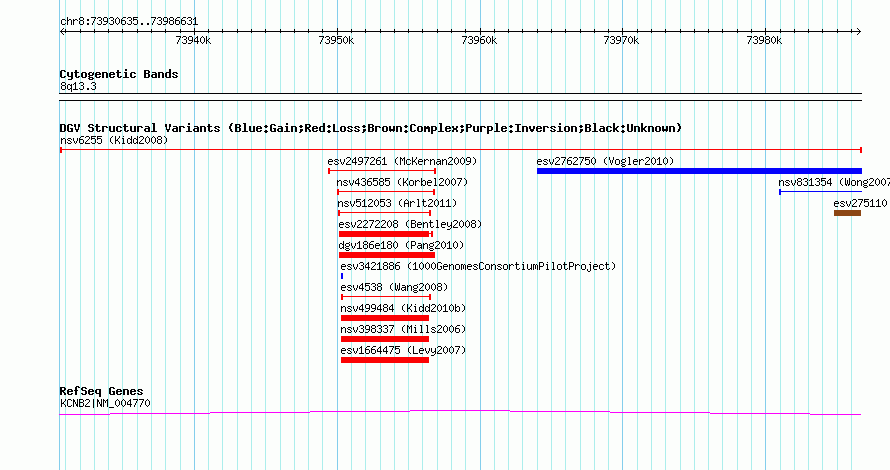Screen dimensions: 890x470
Task: Select the esv3421886 1000GenomesConsortiumPilotProject label
Action: tap(478, 266)
